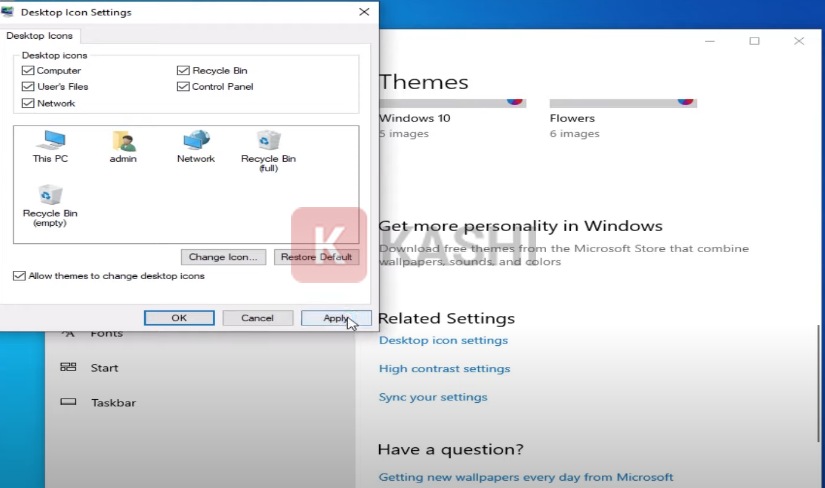Uncheck the Network checkbox
The width and height of the screenshot is (825, 488).
point(28,103)
